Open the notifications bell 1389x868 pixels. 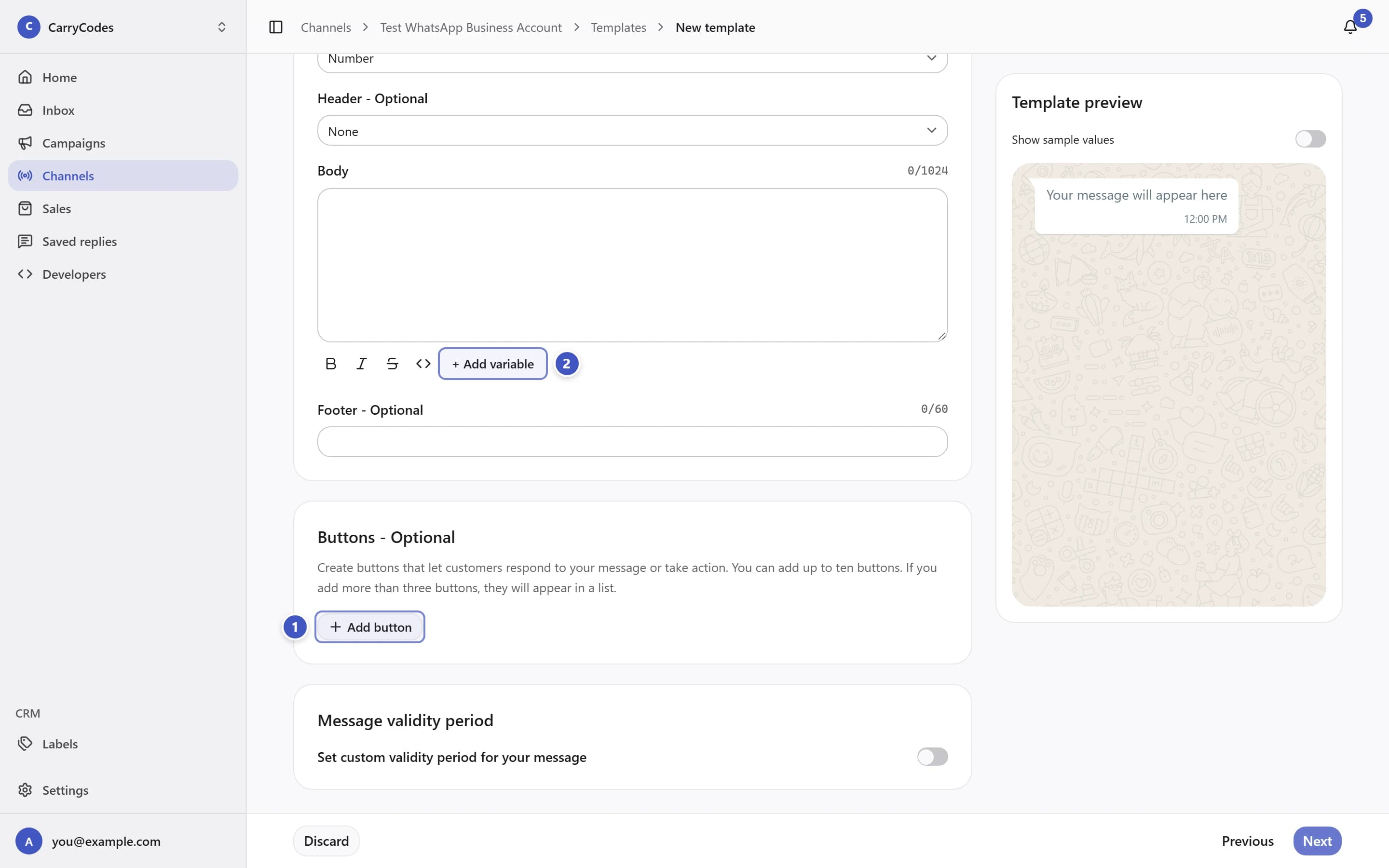pyautogui.click(x=1350, y=27)
